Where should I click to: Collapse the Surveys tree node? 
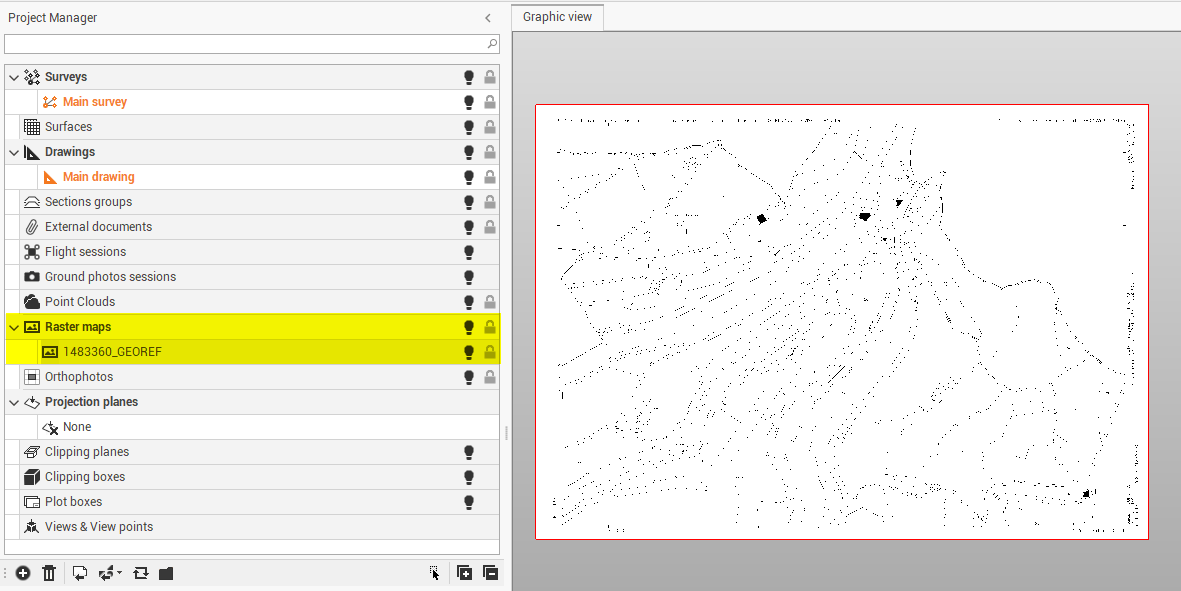(x=14, y=77)
